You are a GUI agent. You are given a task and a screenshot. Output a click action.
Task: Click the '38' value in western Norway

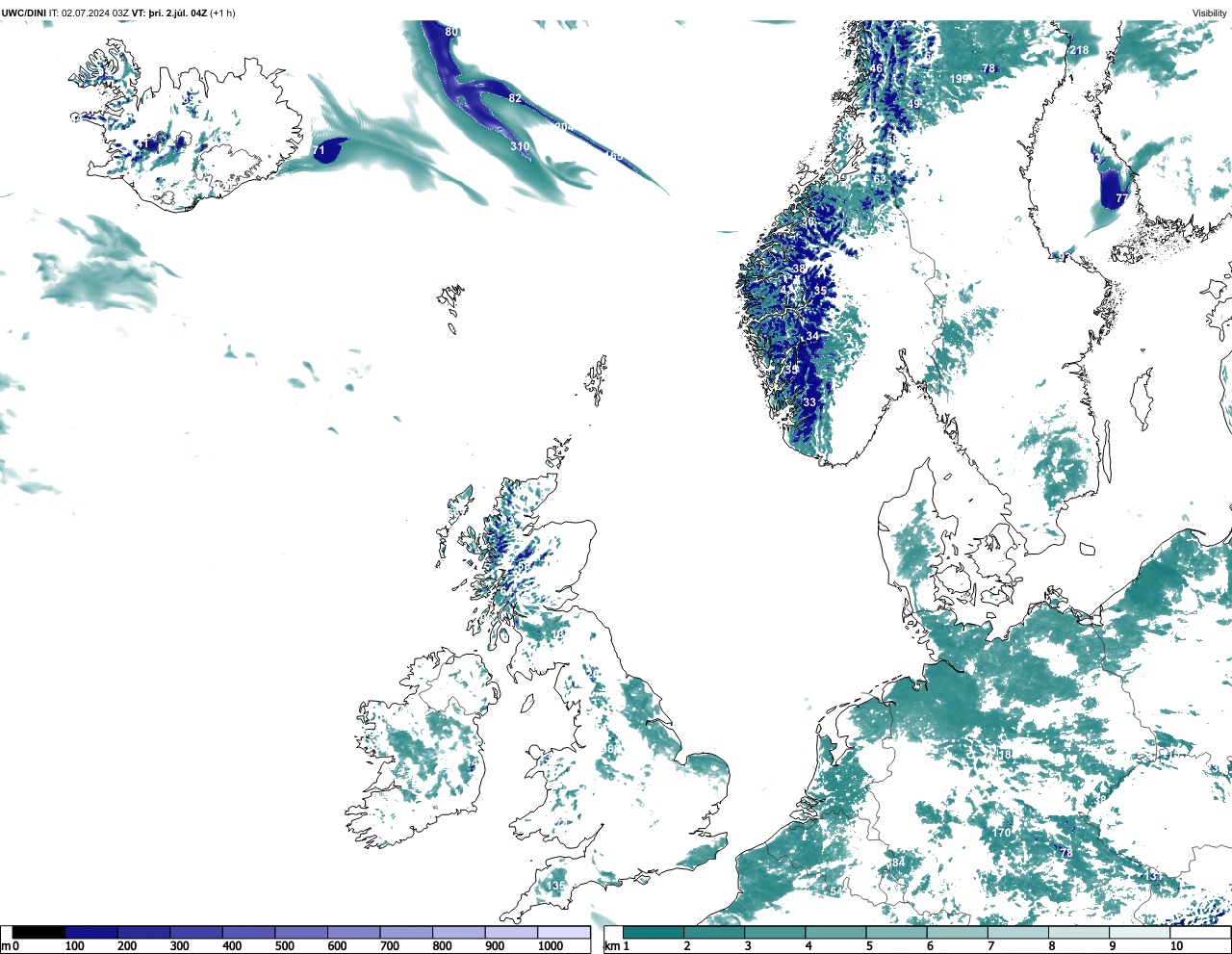coord(798,269)
